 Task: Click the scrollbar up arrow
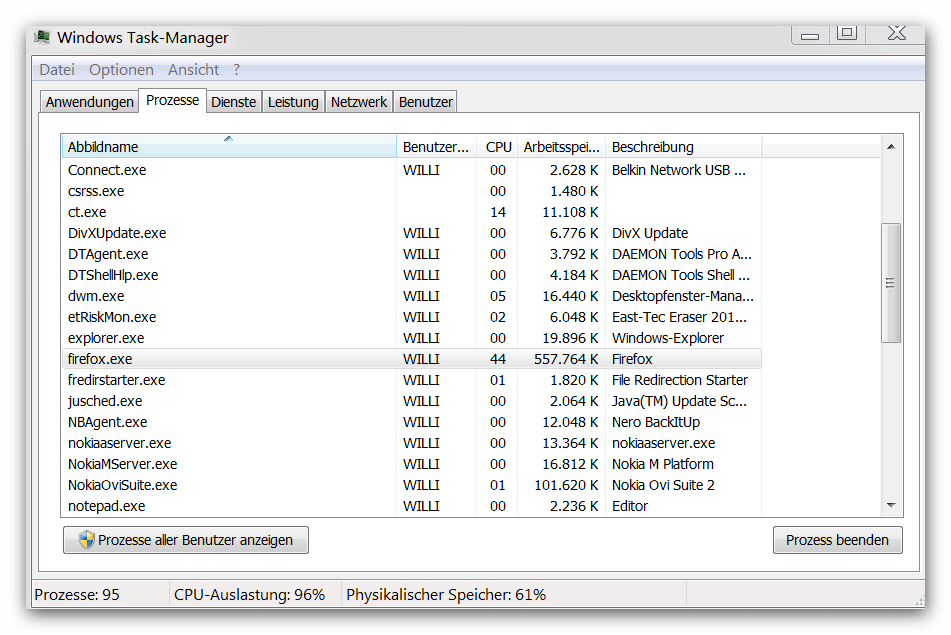[x=890, y=147]
